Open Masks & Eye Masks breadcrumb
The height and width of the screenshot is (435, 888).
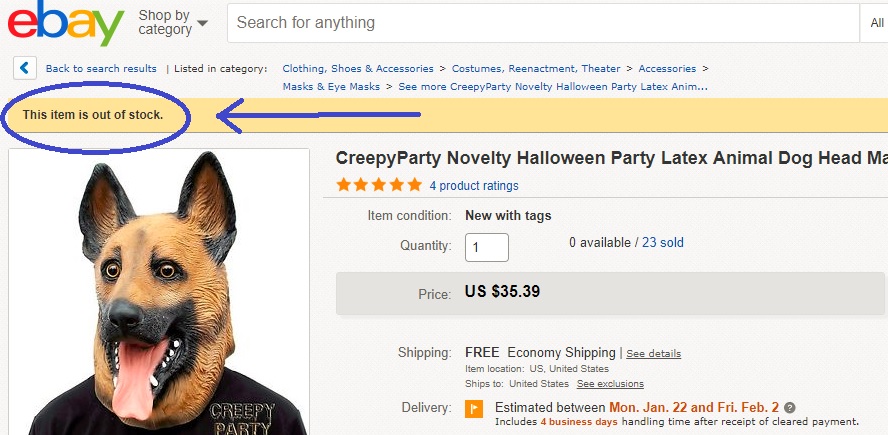[331, 87]
